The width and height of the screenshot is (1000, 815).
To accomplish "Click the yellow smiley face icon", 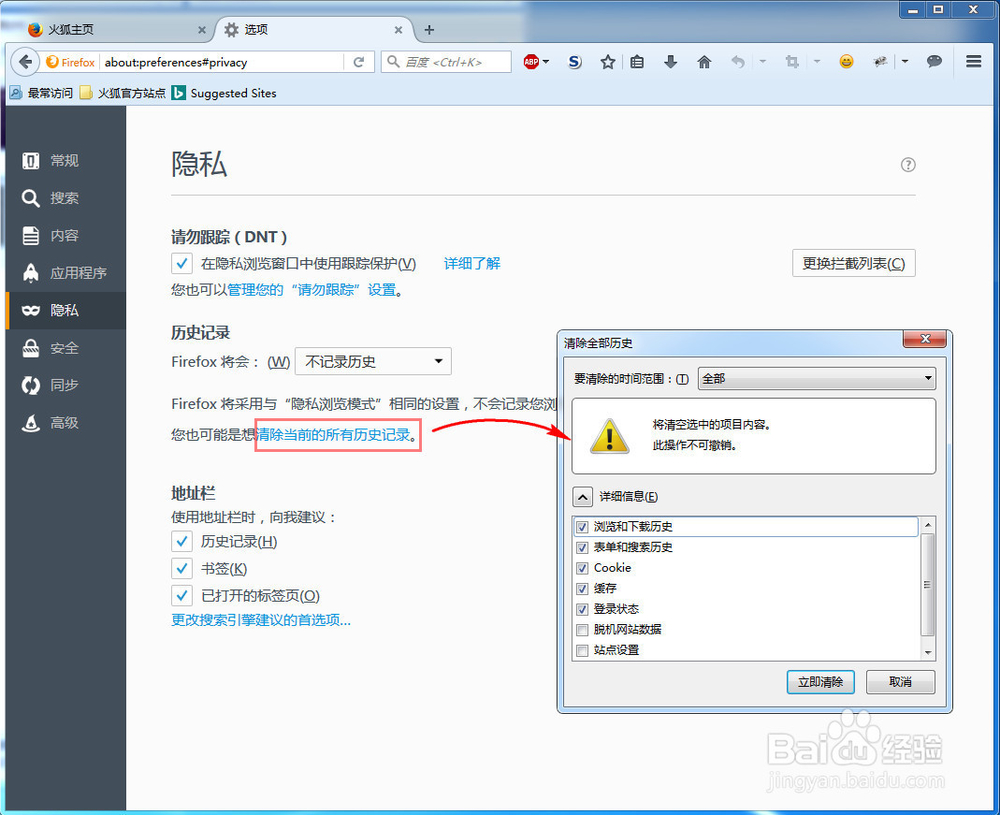I will (x=846, y=61).
